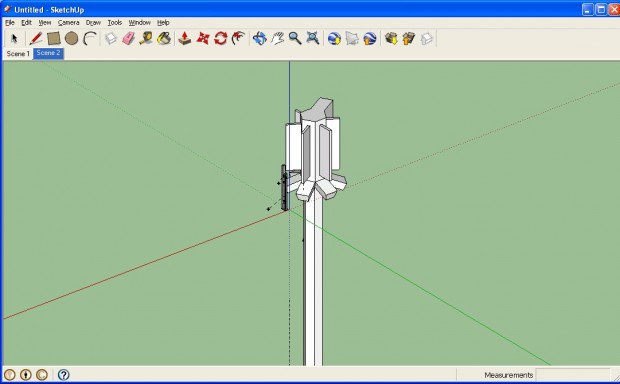This screenshot has width=620, height=384.
Task: Select the Line pencil tool
Action: click(x=36, y=38)
